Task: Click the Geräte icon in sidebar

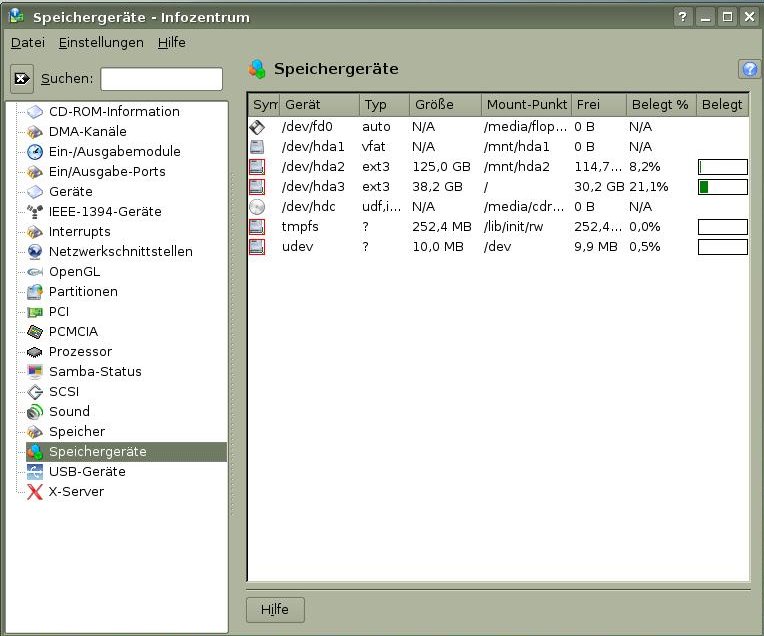Action: (35, 192)
